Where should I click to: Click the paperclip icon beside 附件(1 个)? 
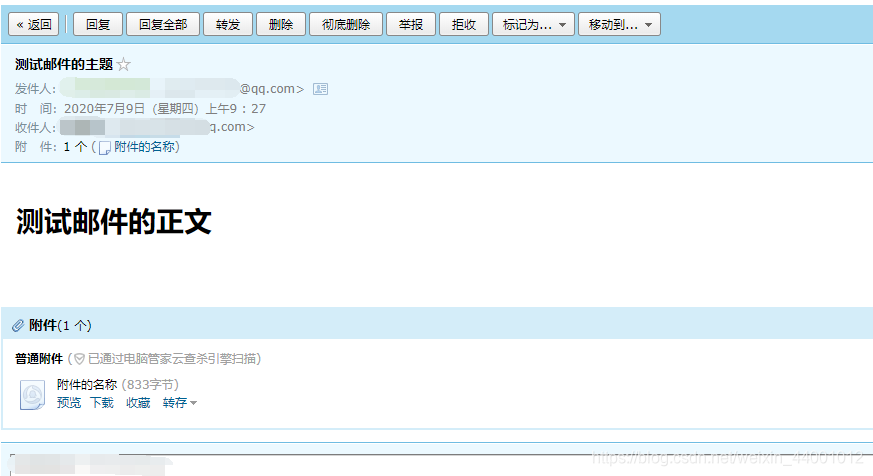pyautogui.click(x=18, y=325)
